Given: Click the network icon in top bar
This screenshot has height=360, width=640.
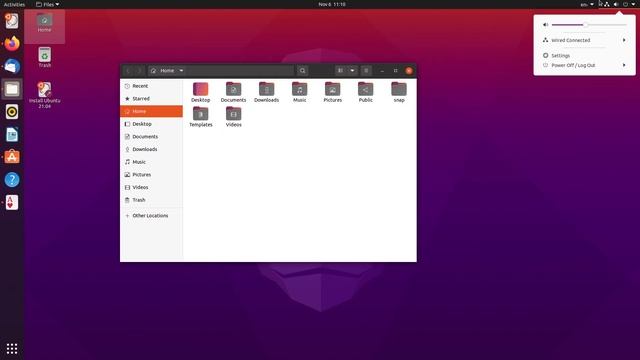Looking at the screenshot, I should 607,4.
